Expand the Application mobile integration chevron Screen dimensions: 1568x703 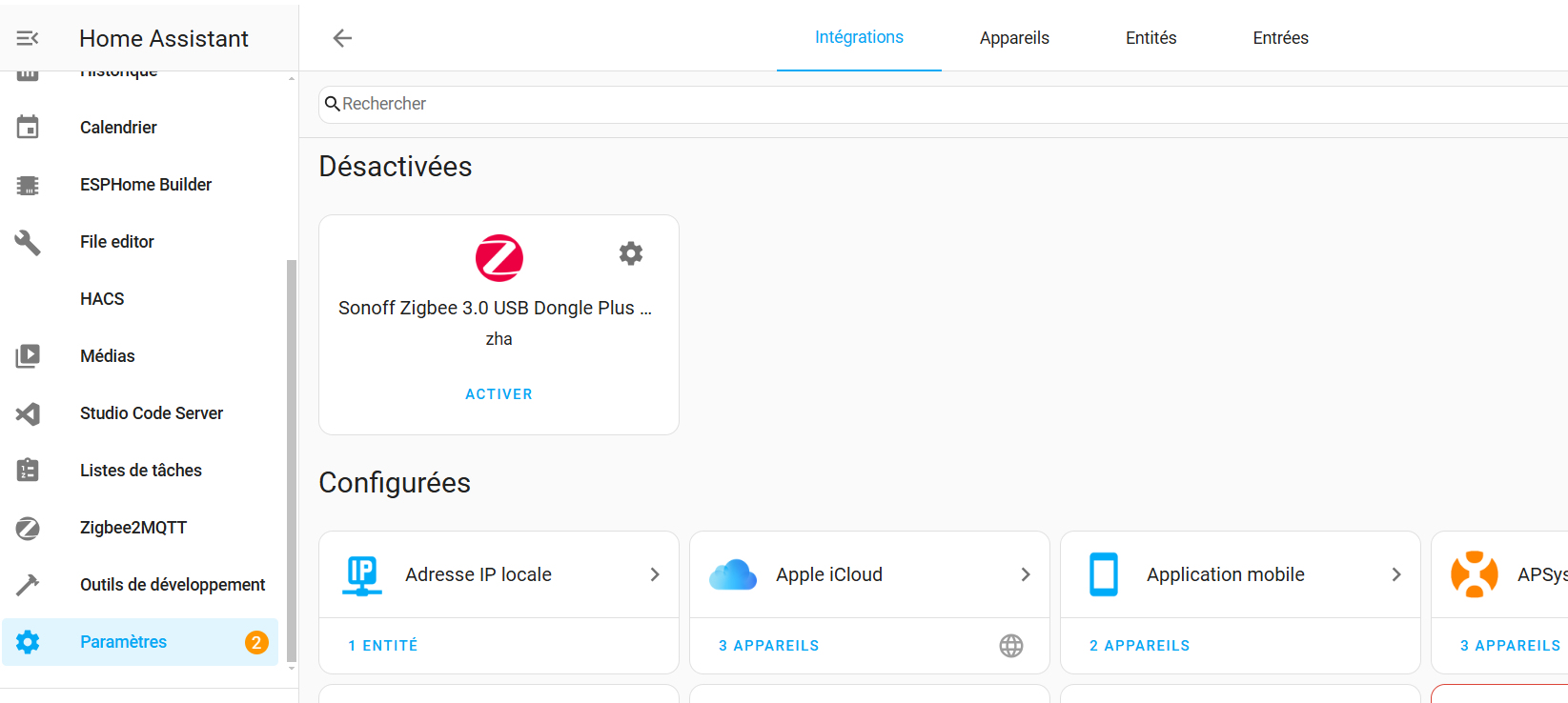1395,574
